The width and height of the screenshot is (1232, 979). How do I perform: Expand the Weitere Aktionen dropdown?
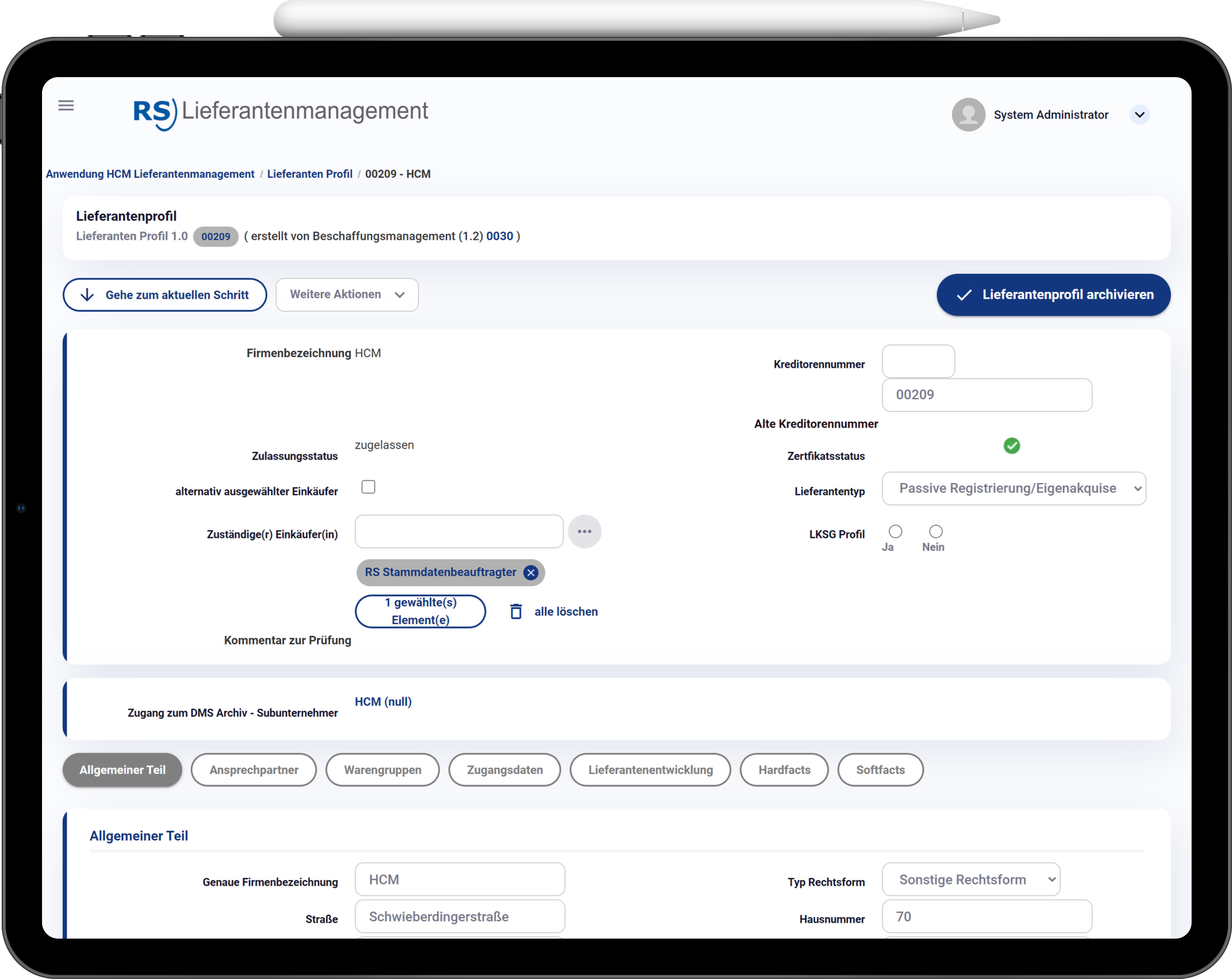[x=347, y=295]
